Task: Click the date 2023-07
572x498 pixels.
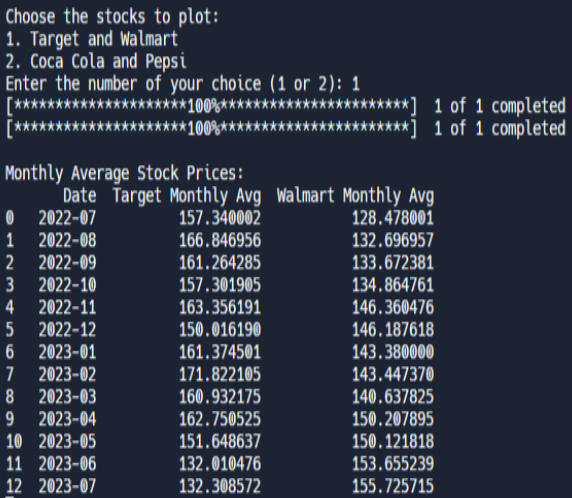Action: click(67, 486)
